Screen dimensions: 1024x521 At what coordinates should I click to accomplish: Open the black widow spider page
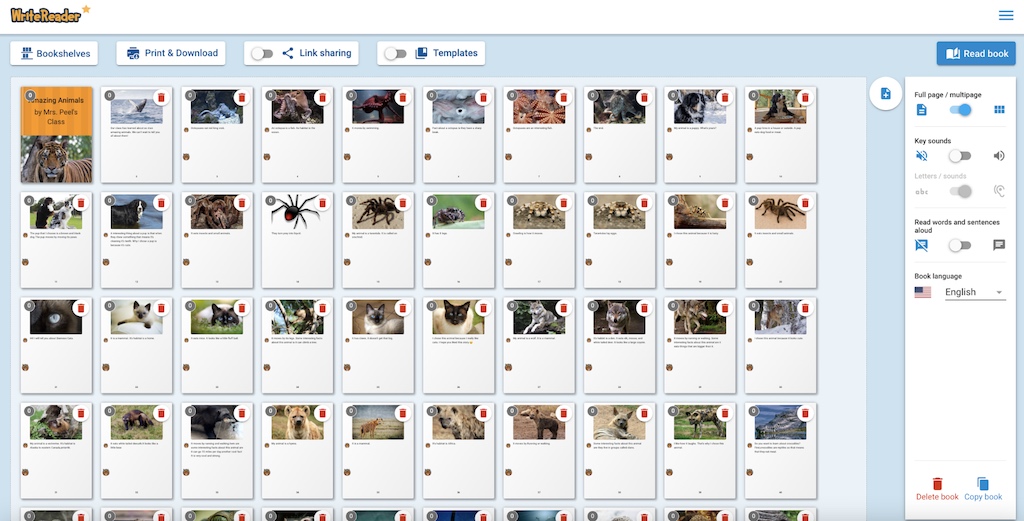coord(298,240)
